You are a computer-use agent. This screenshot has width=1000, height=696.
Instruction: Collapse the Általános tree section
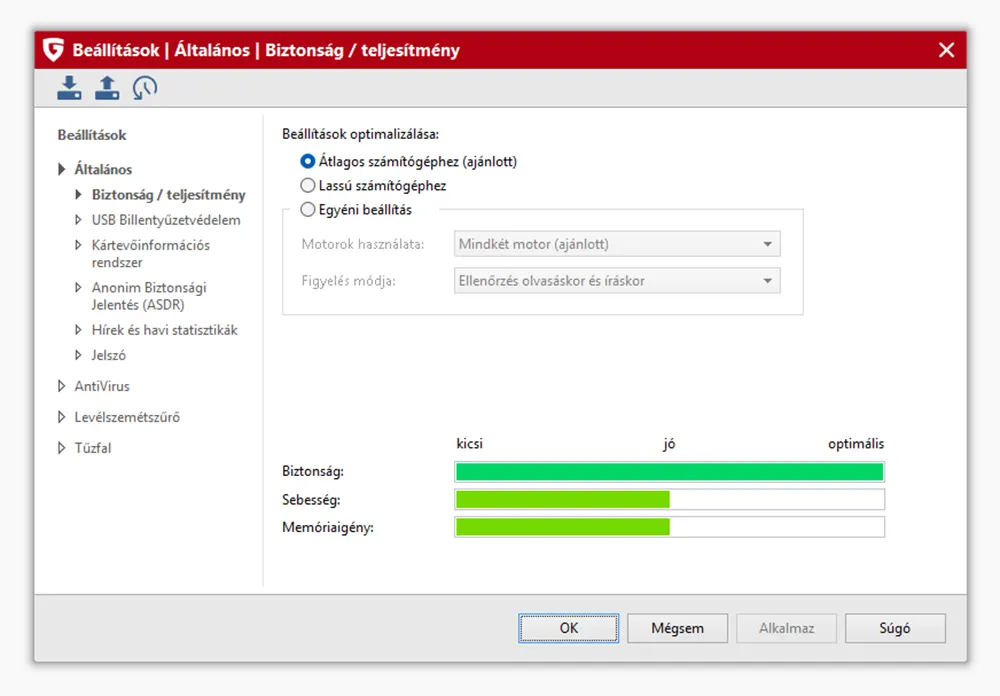point(63,170)
